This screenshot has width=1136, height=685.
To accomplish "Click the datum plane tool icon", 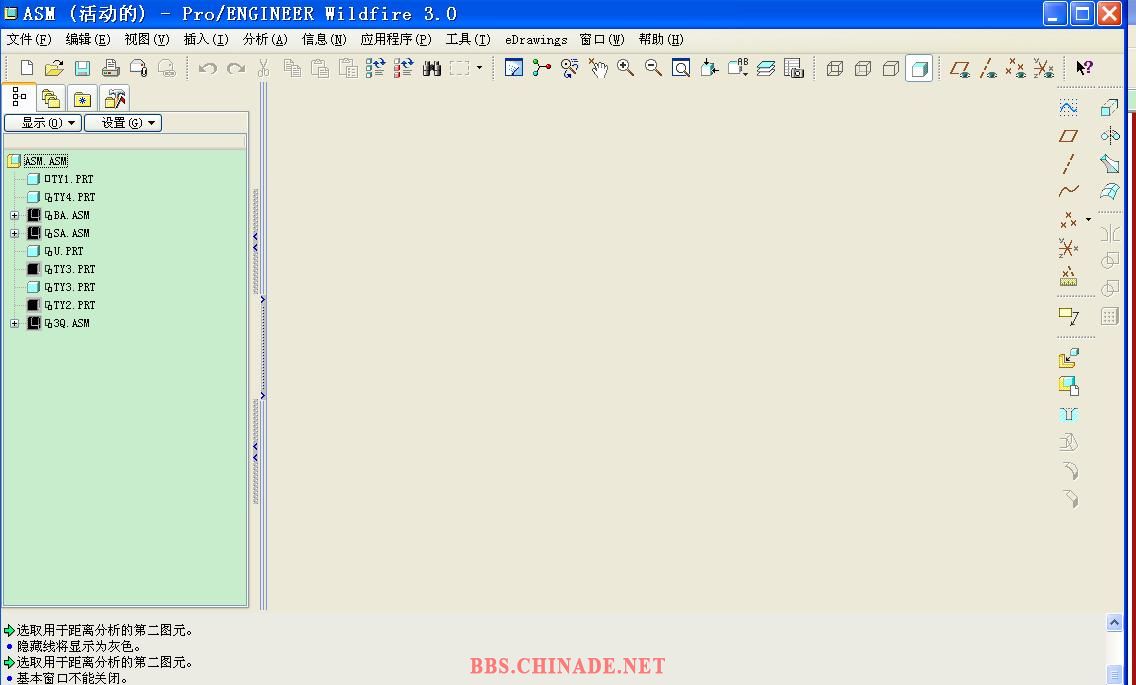I will point(1069,136).
